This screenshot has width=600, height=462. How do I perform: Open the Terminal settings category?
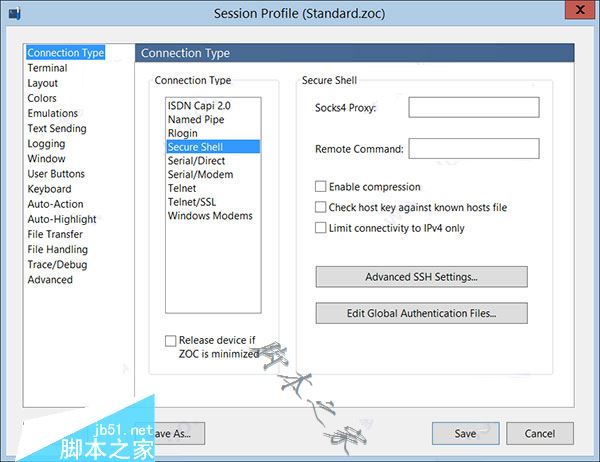(x=47, y=68)
